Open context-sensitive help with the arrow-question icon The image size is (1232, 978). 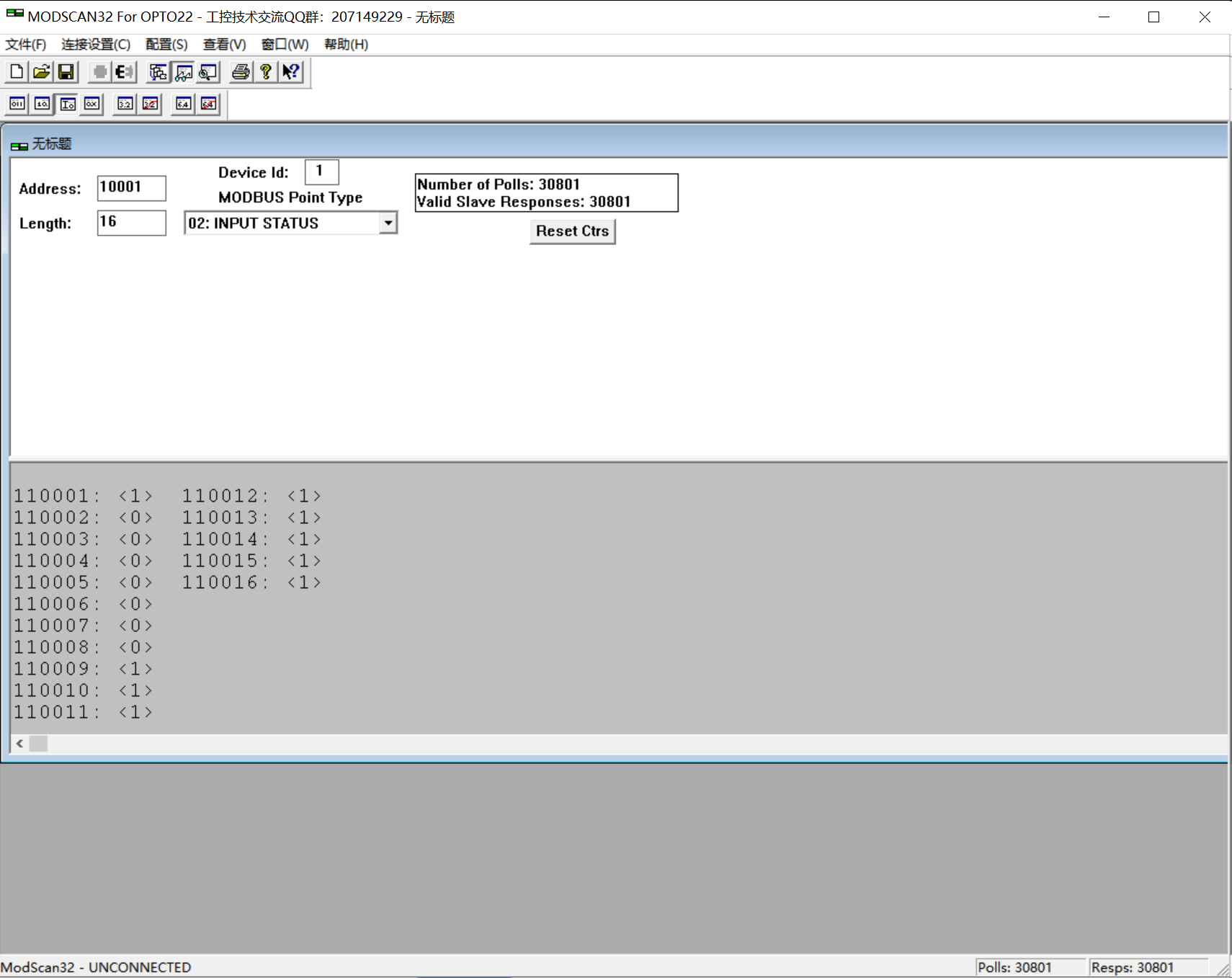[x=291, y=71]
